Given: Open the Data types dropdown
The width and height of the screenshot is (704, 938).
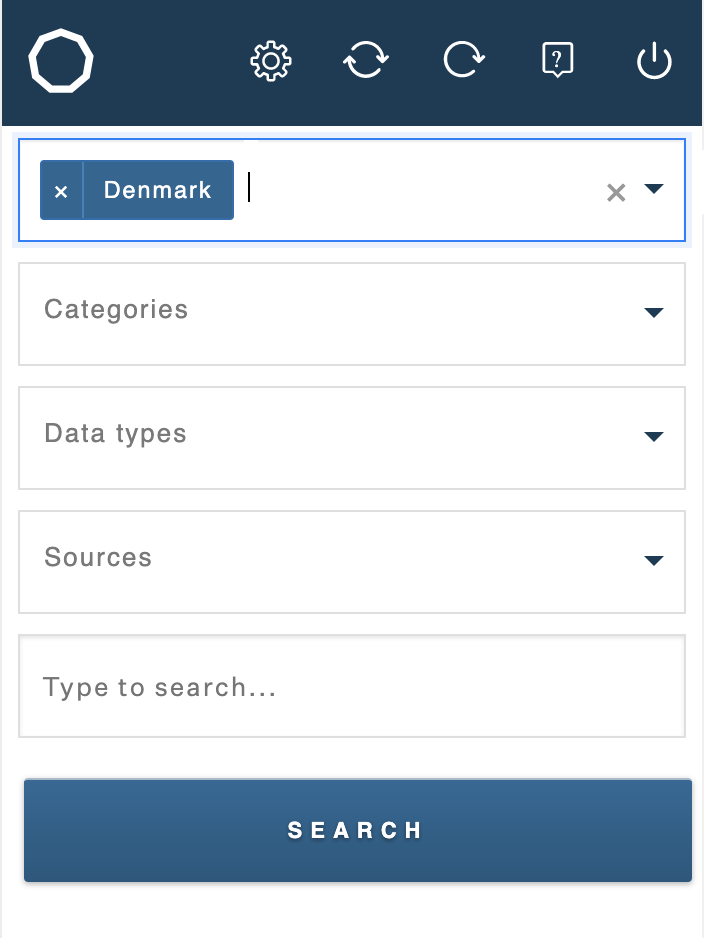Looking at the screenshot, I should coord(352,438).
